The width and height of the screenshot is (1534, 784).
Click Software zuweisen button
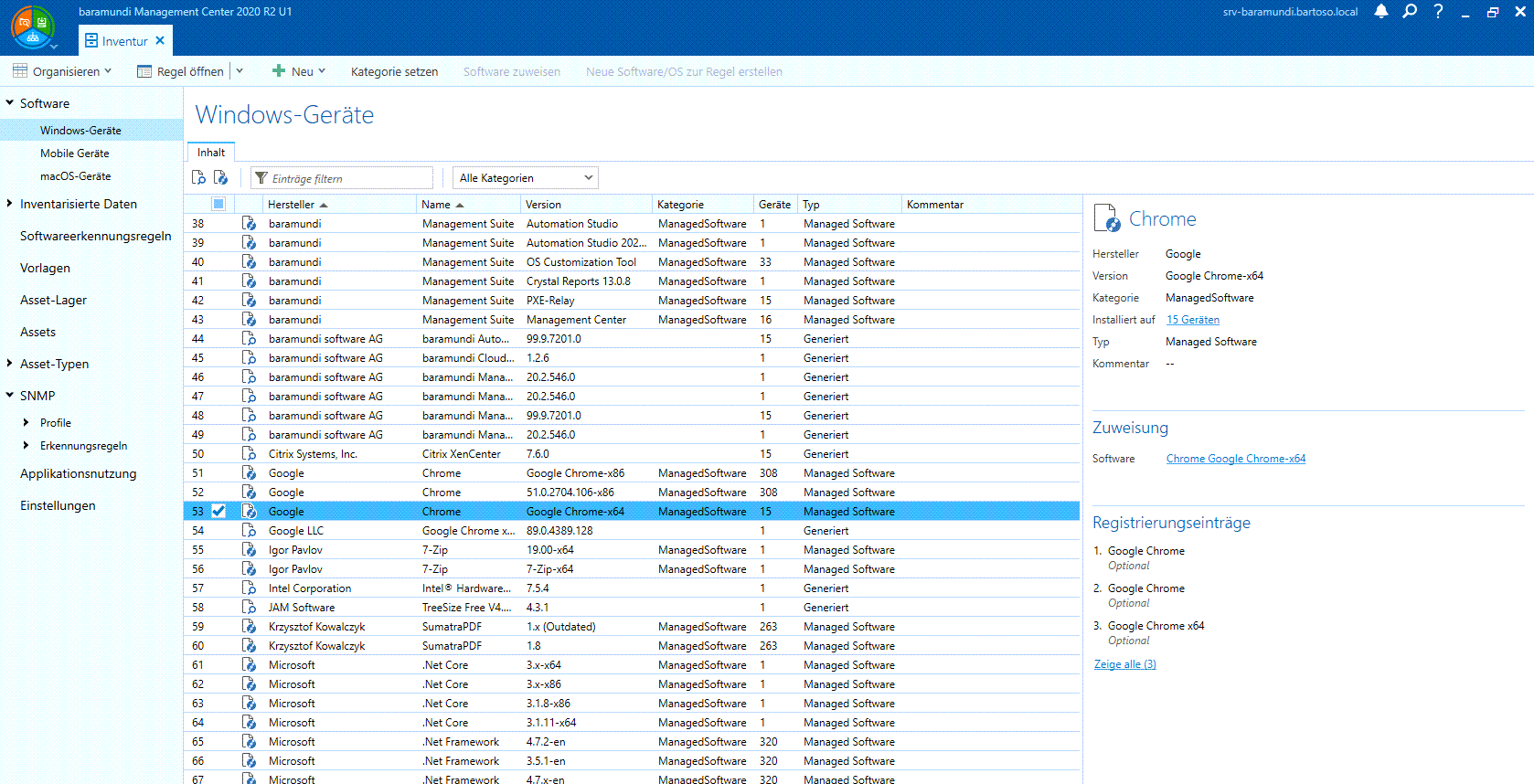512,71
